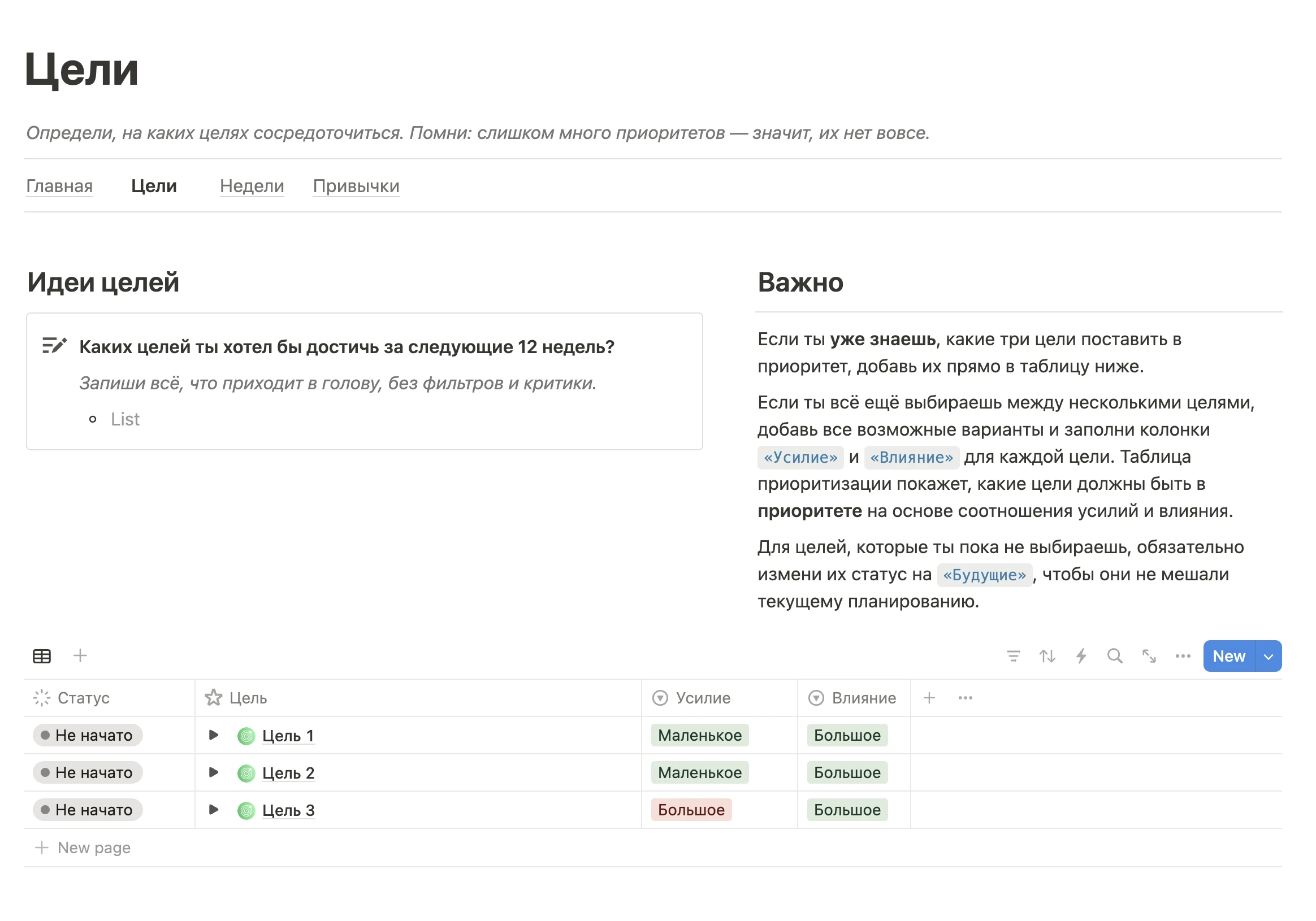Open the table's three-dot options menu
This screenshot has height=921, width=1316.
point(1183,656)
